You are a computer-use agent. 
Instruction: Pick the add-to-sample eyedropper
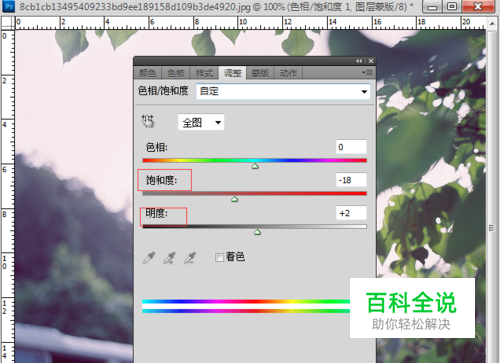[x=169, y=258]
